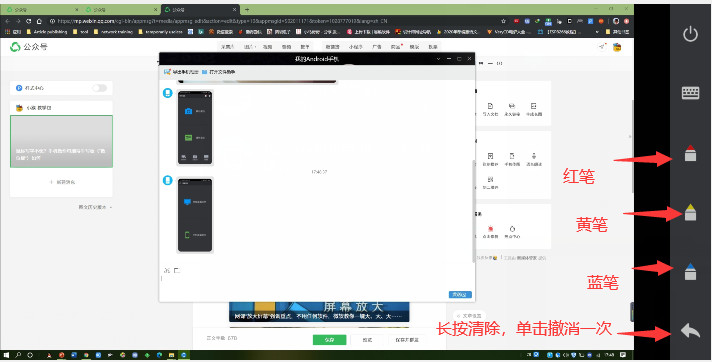This screenshot has width=712, height=362.
Task: Click the add-new-article plus link in sidebar
Action: [62, 182]
